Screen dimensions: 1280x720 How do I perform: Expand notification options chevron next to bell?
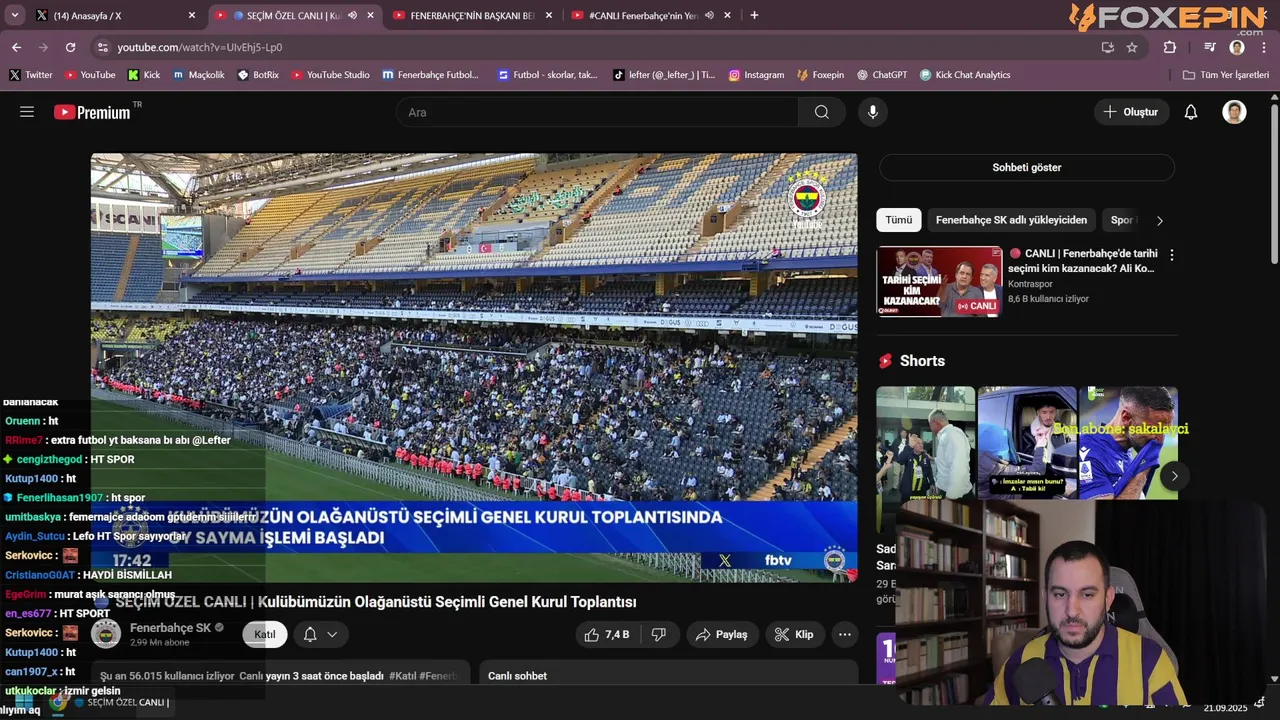pos(332,634)
